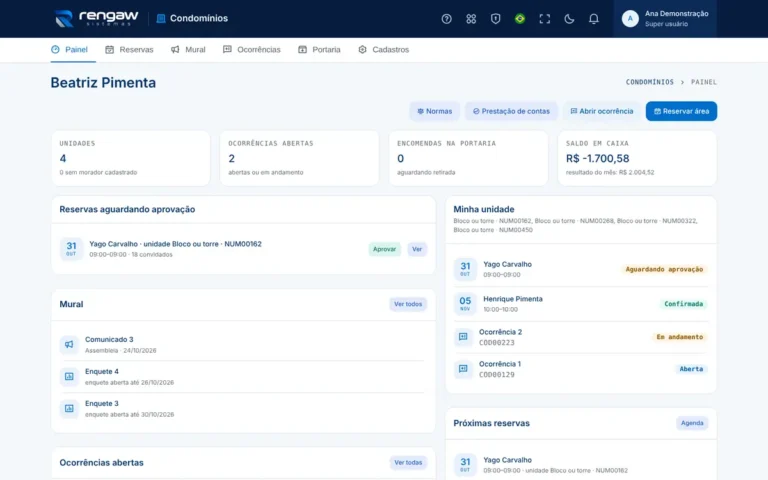Click the Ocorrências abertas stat card
Viewport: 768px width, 480px height.
coord(299,158)
